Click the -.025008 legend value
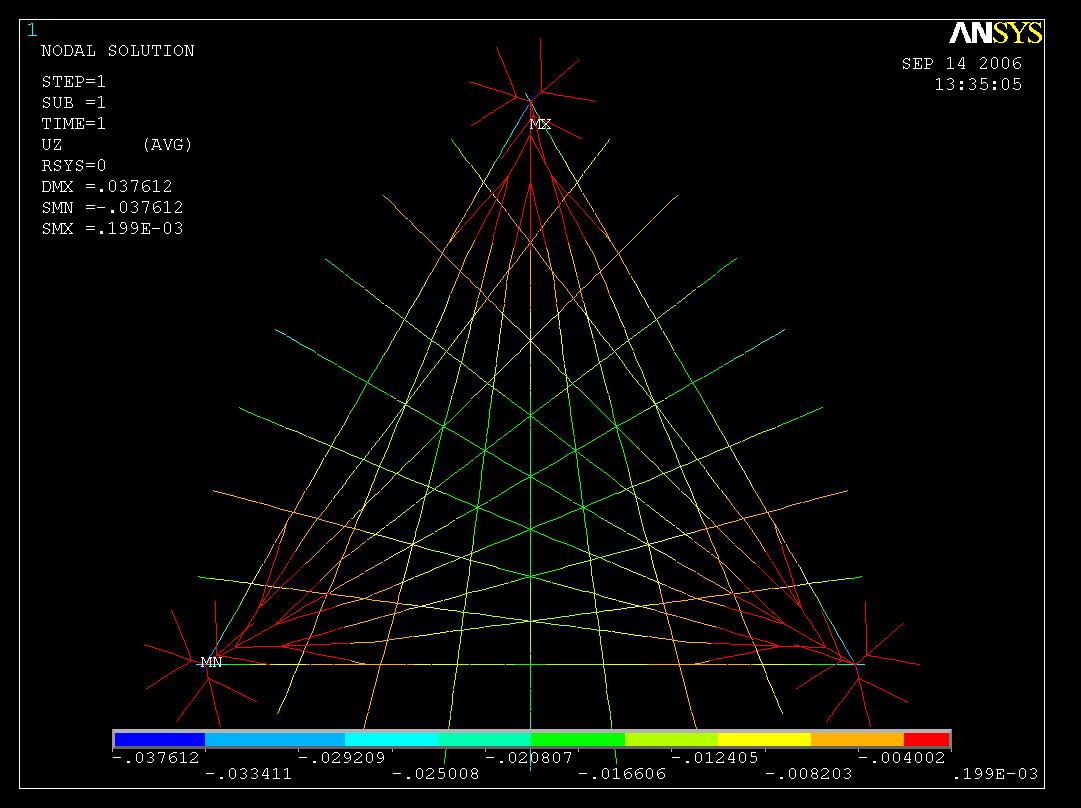The image size is (1081, 808). point(436,774)
